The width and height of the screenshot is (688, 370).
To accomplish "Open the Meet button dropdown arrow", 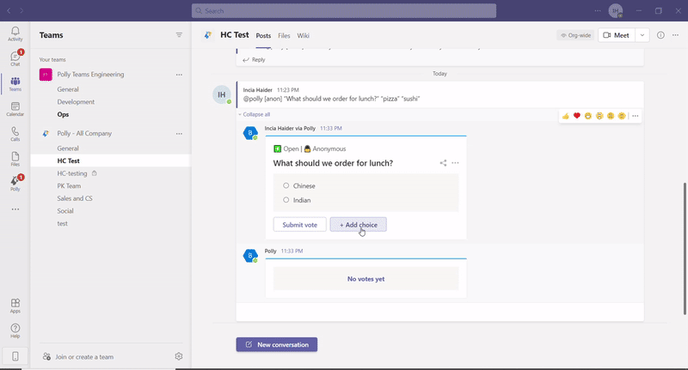I will [x=642, y=35].
